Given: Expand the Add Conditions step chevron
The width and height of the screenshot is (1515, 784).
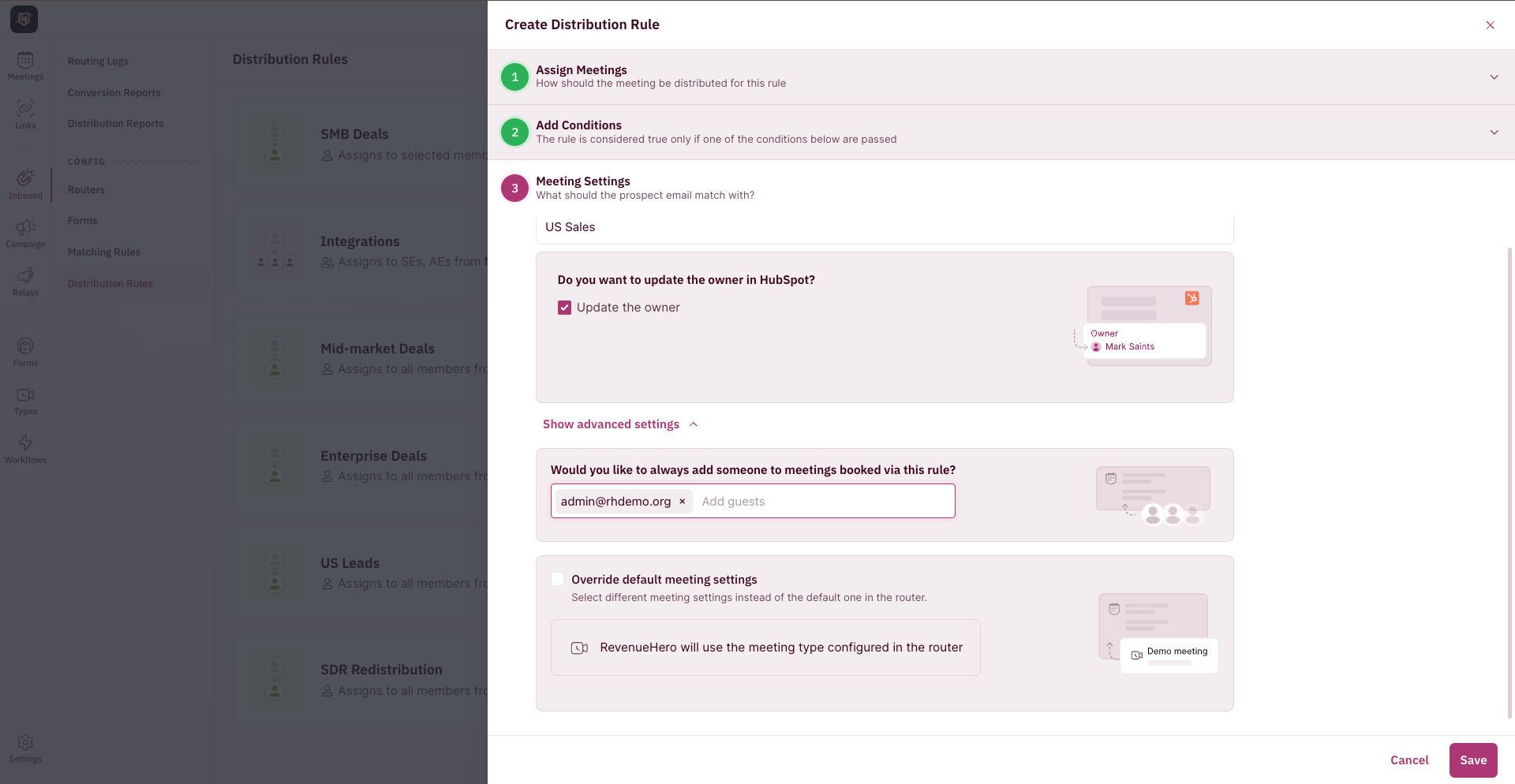Looking at the screenshot, I should 1494,133.
